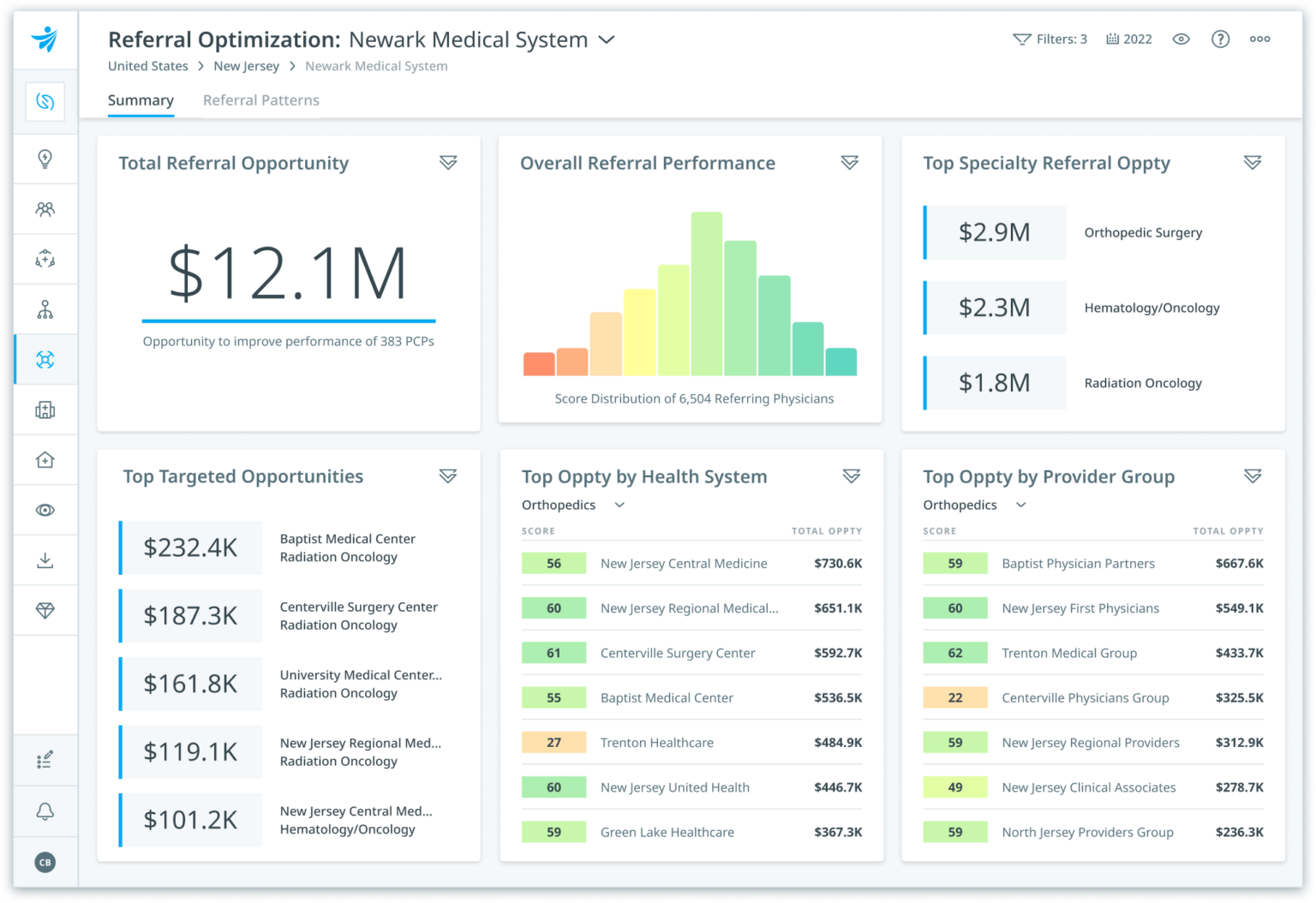Screen dimensions: 1316x903
Task: Open the notifications bell
Action: 45,811
